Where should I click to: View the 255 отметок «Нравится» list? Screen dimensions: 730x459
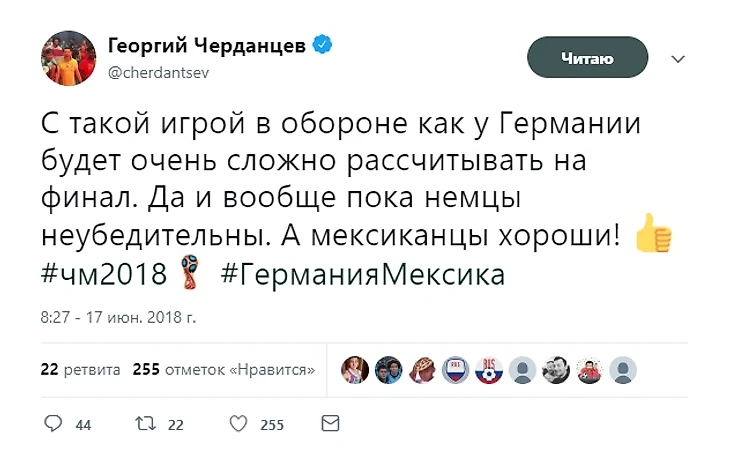224,369
